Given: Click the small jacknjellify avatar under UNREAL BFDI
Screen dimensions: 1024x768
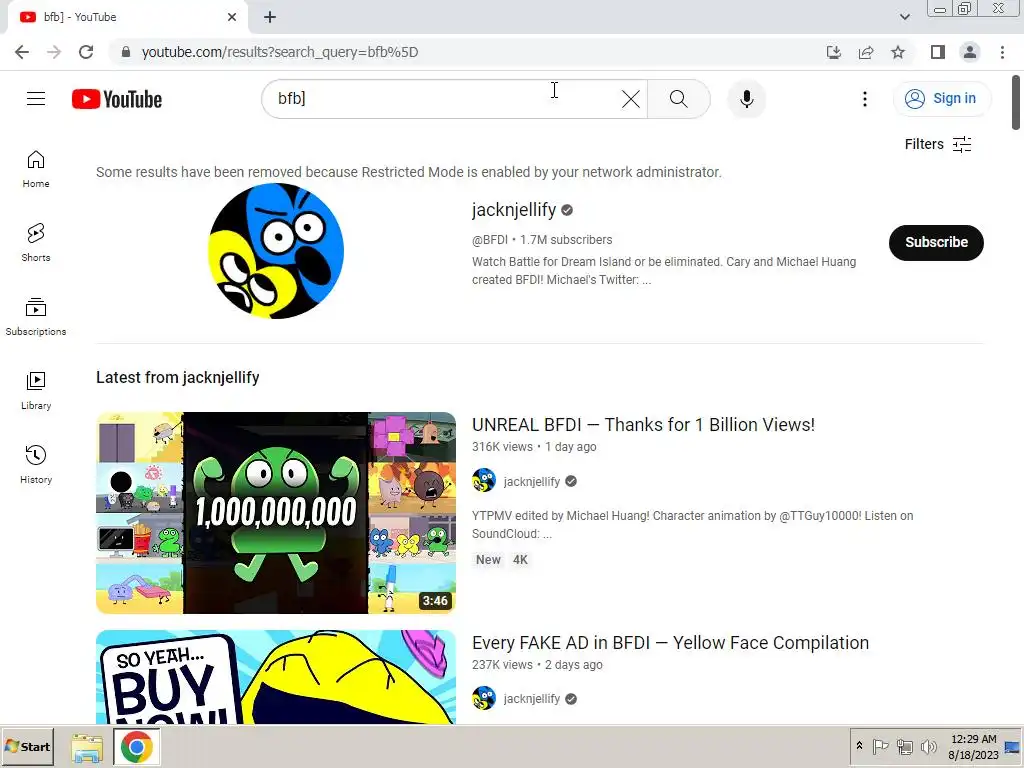Looking at the screenshot, I should click(x=484, y=481).
